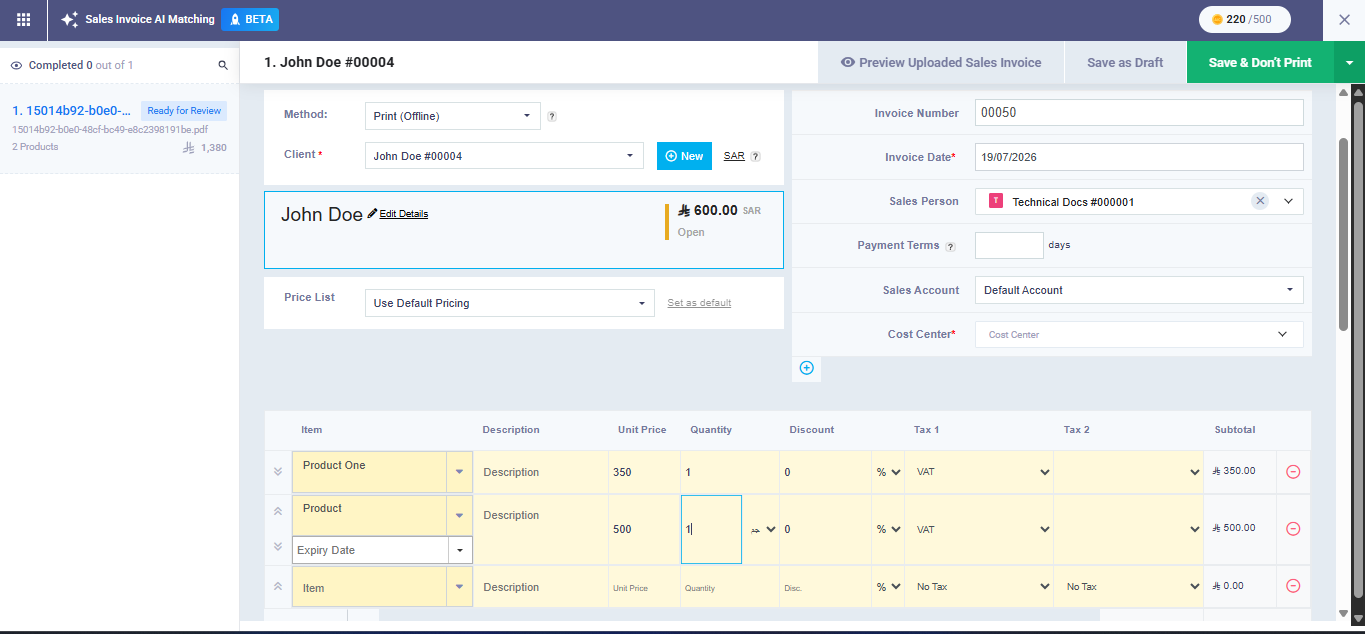Click the help icon next to Method

[x=552, y=116]
